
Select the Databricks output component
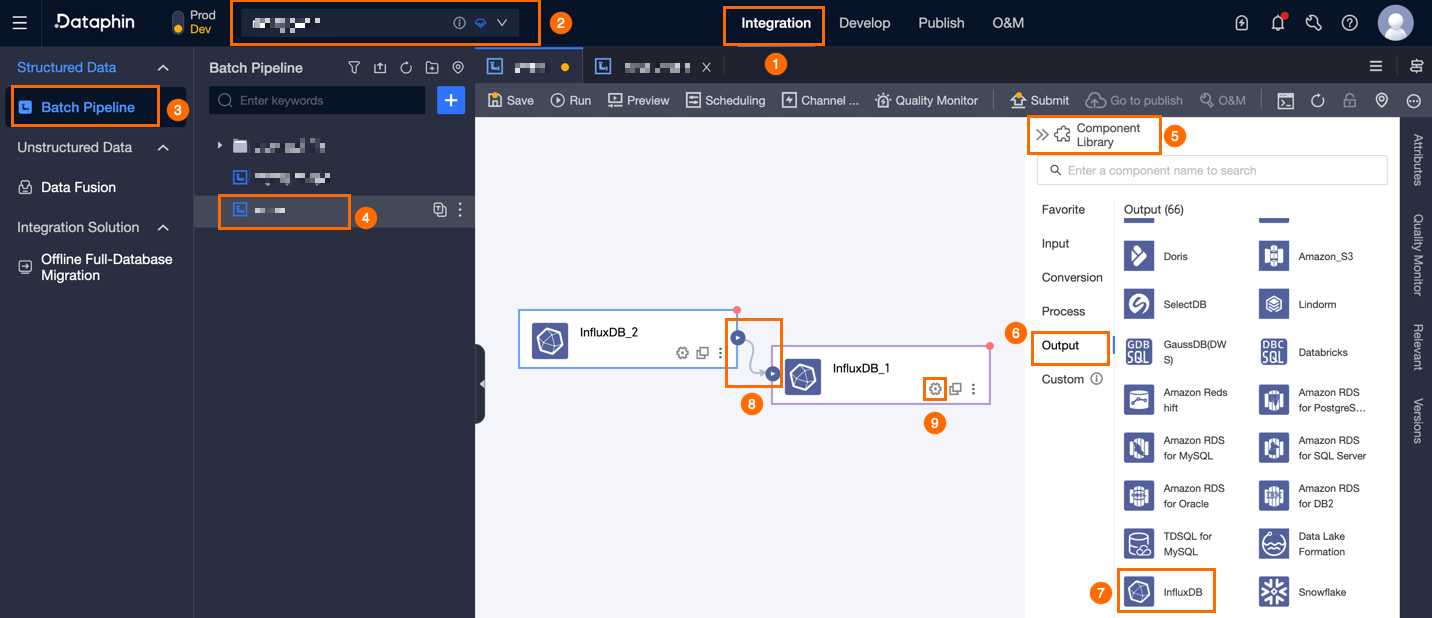(x=1305, y=352)
